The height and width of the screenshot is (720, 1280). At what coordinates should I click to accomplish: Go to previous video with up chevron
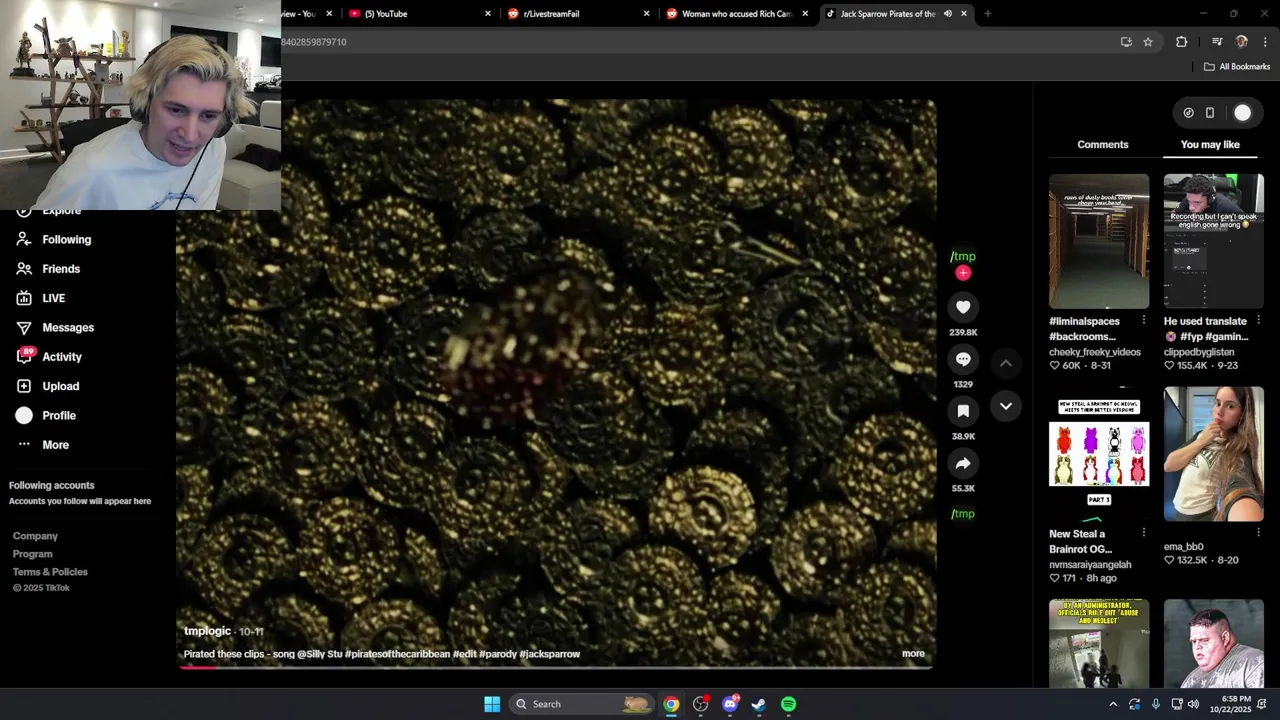(x=1006, y=363)
